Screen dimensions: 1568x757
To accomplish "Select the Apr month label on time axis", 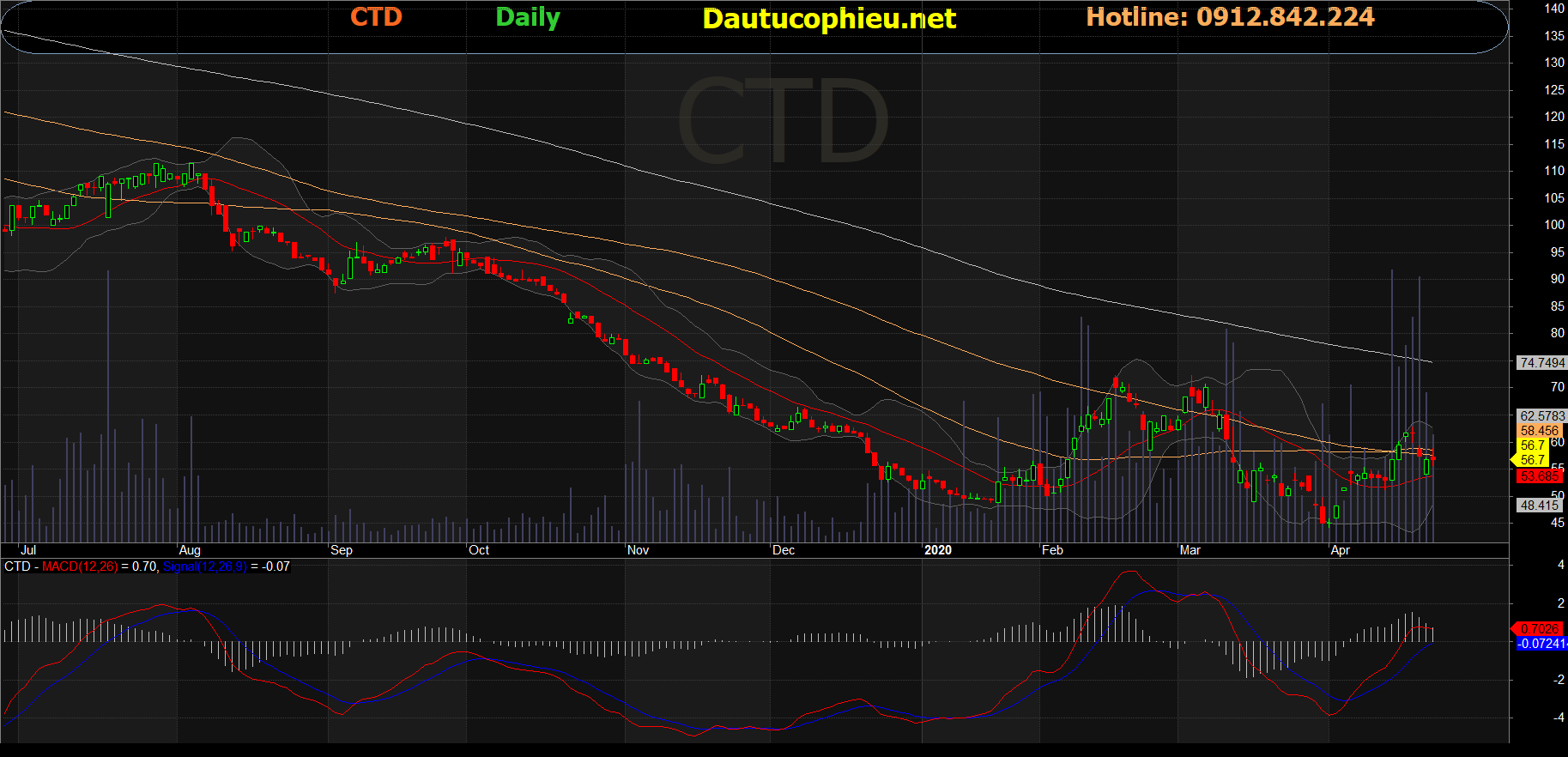I will 1341,550.
